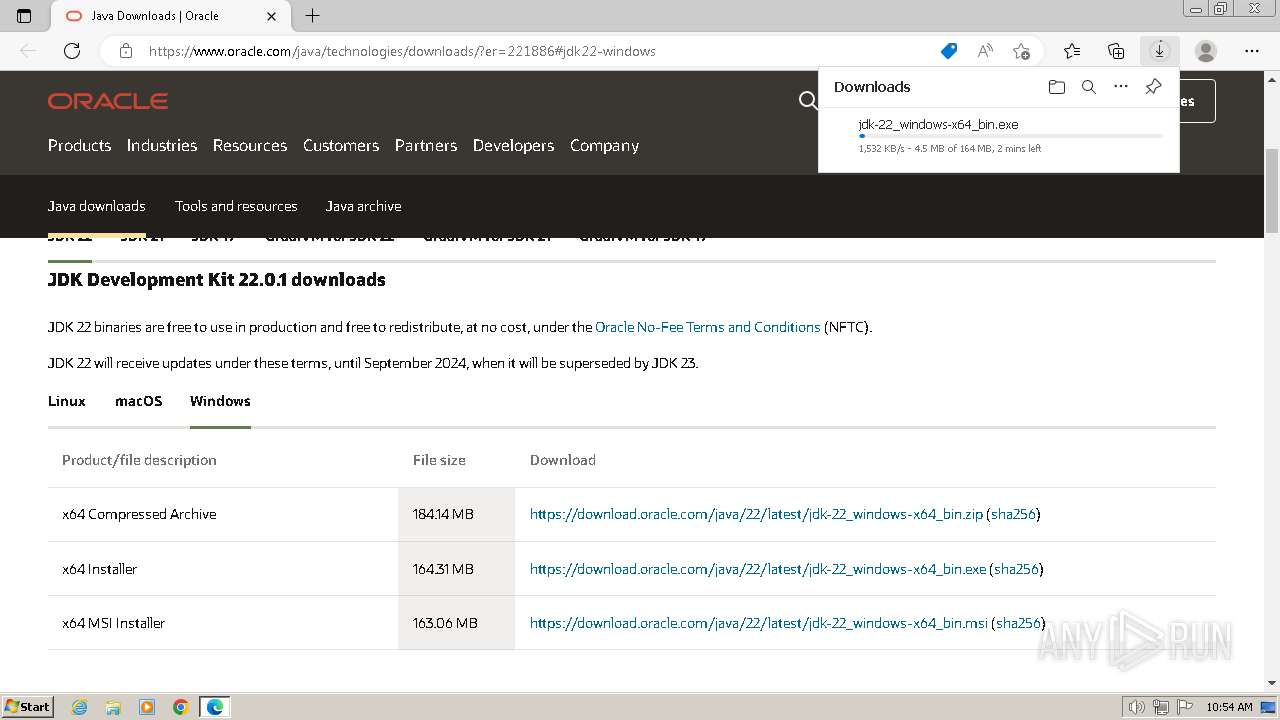Image resolution: width=1280 pixels, height=720 pixels.
Task: Open the Java archive section
Action: pos(363,206)
